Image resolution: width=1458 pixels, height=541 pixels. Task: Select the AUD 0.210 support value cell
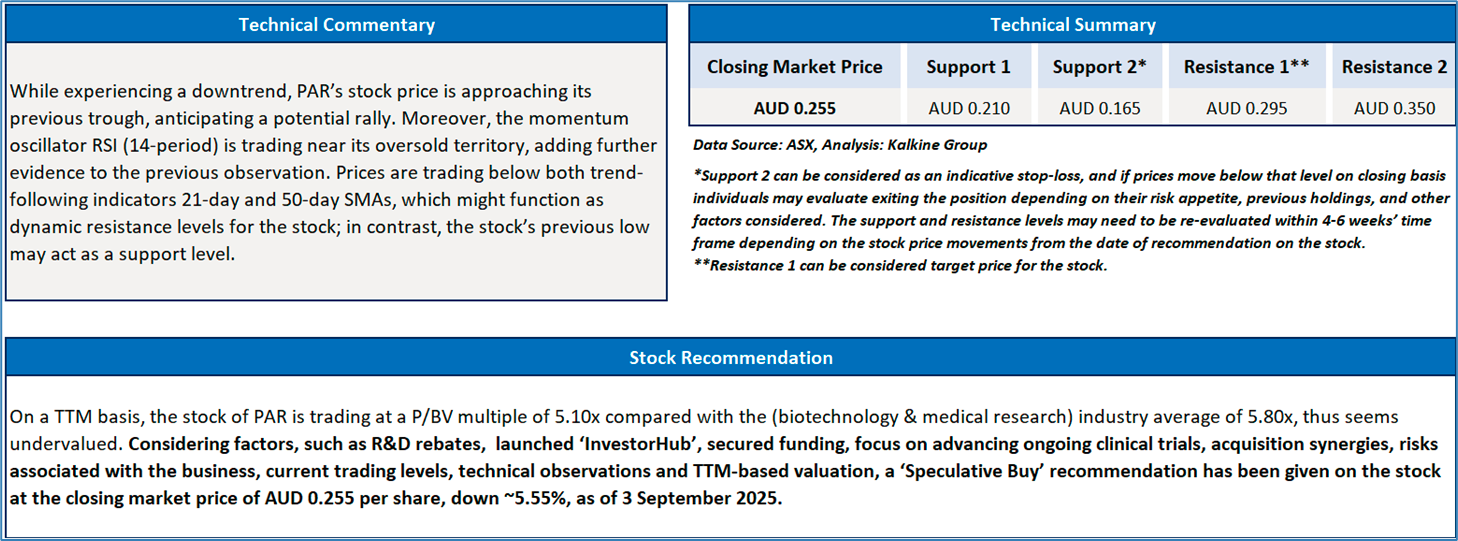[x=968, y=108]
